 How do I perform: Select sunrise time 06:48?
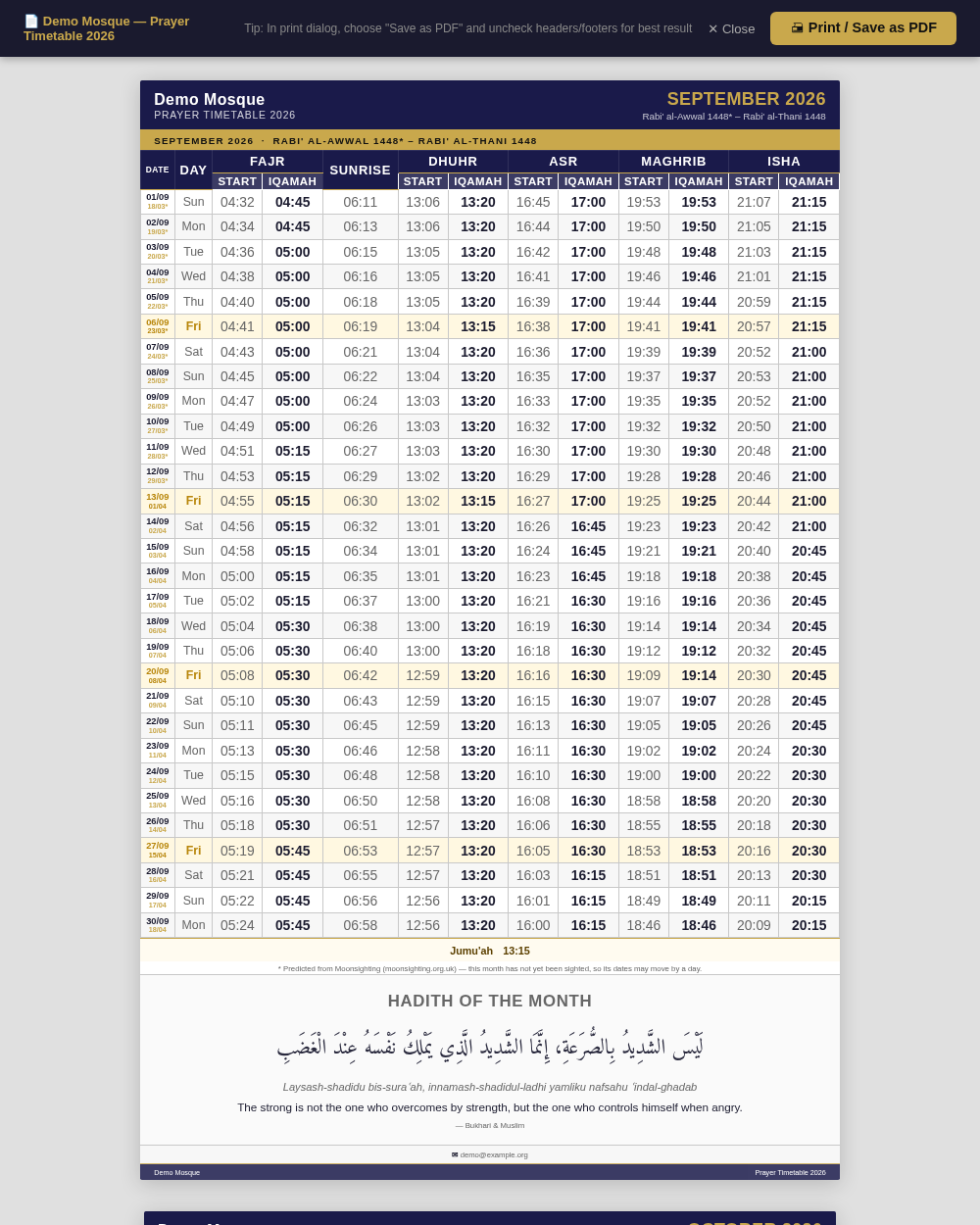361,775
